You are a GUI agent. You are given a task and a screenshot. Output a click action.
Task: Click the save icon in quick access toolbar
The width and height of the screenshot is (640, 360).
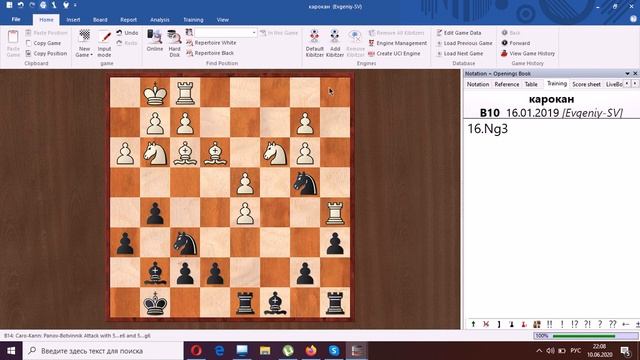coord(9,5)
